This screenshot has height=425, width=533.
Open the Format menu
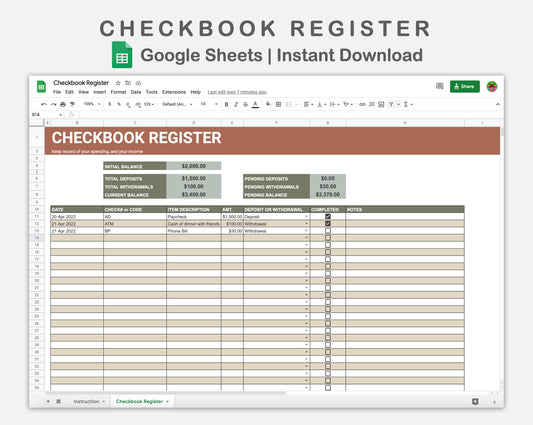point(118,92)
